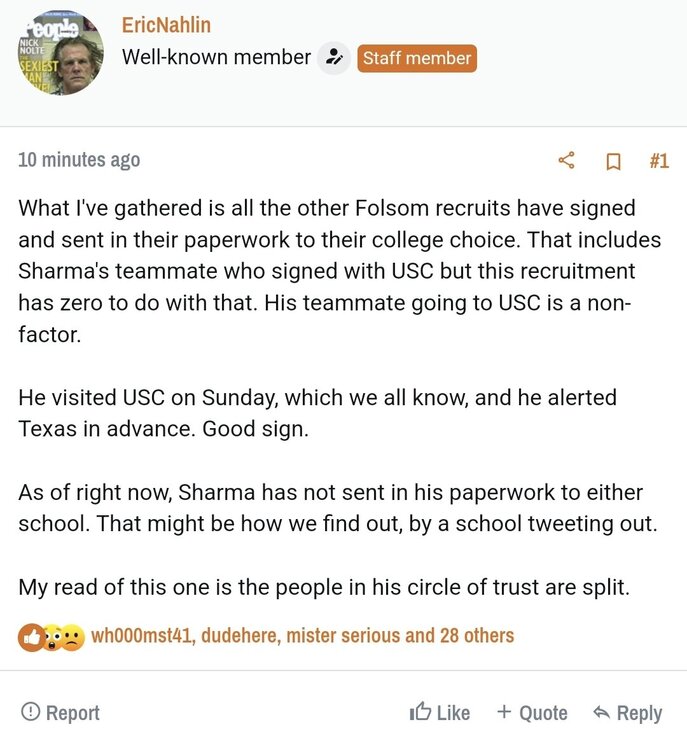The image size is (687, 750).
Task: Open the EricNahlin username link
Action: 166,25
